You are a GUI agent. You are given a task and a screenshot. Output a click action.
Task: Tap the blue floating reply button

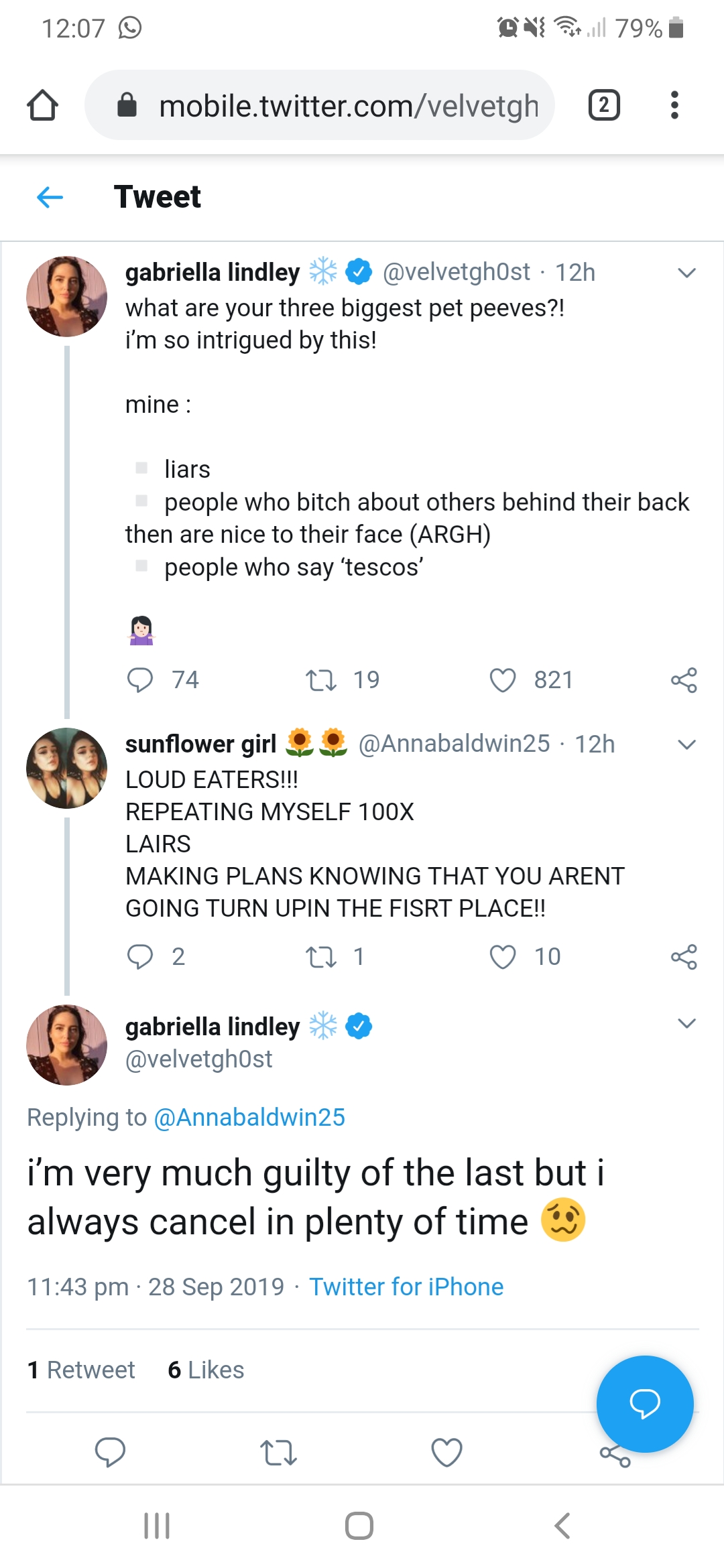(645, 1404)
